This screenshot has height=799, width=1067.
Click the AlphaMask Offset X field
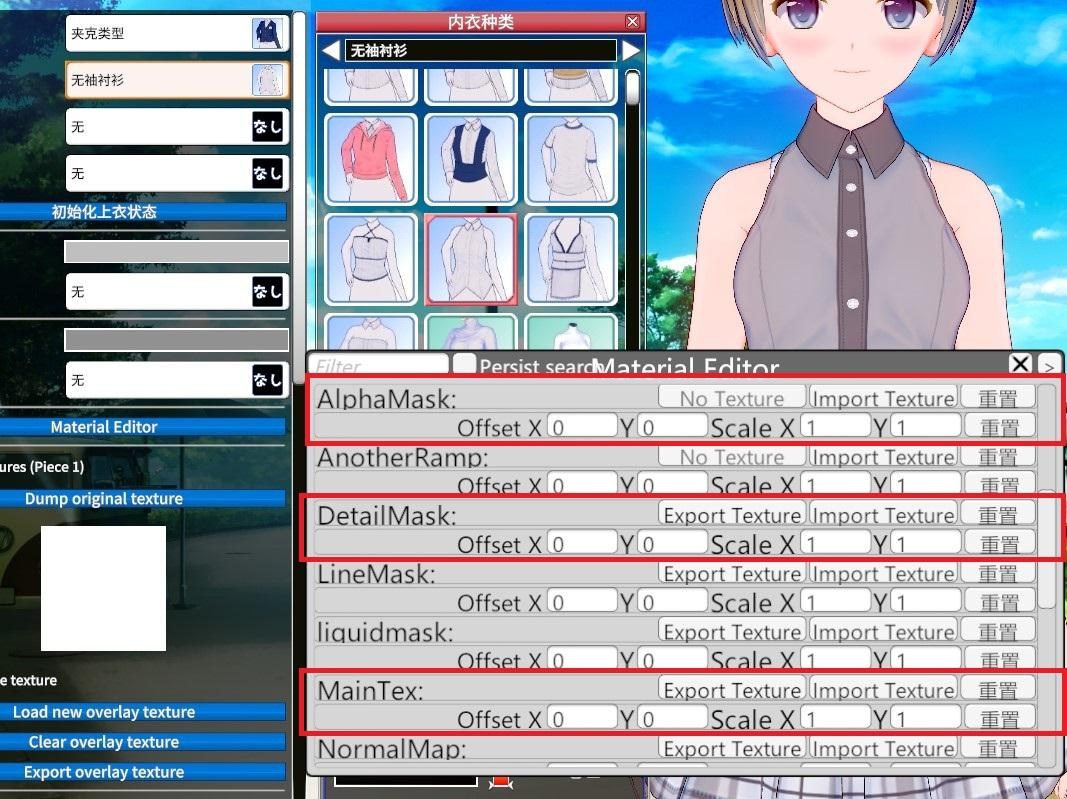point(582,427)
